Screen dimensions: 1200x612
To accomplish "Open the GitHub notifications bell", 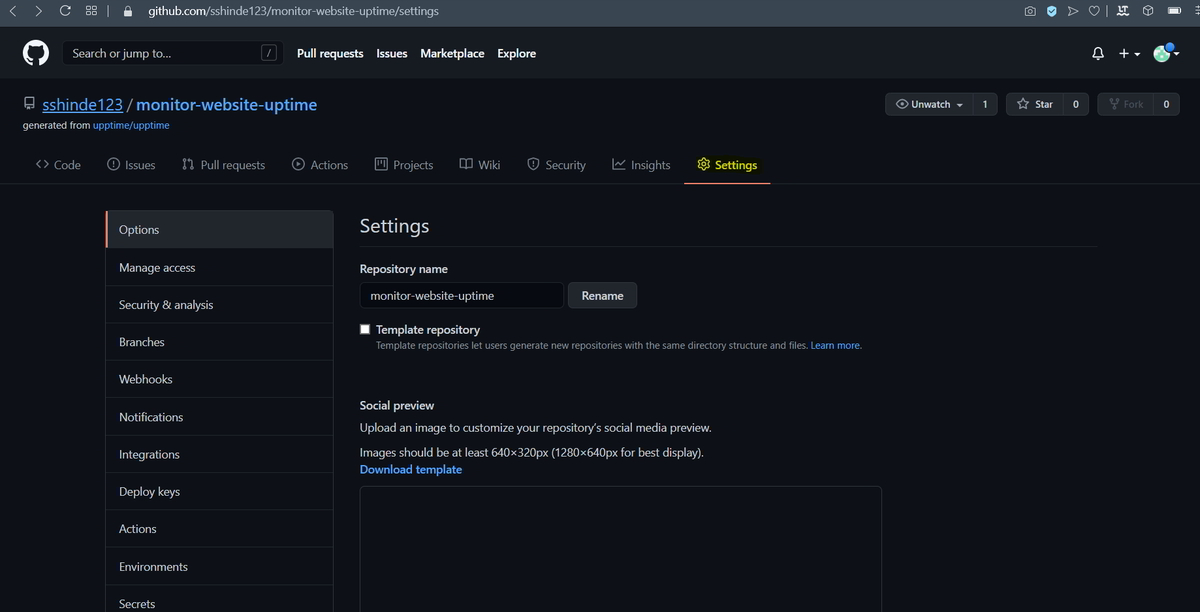I will coord(1097,53).
